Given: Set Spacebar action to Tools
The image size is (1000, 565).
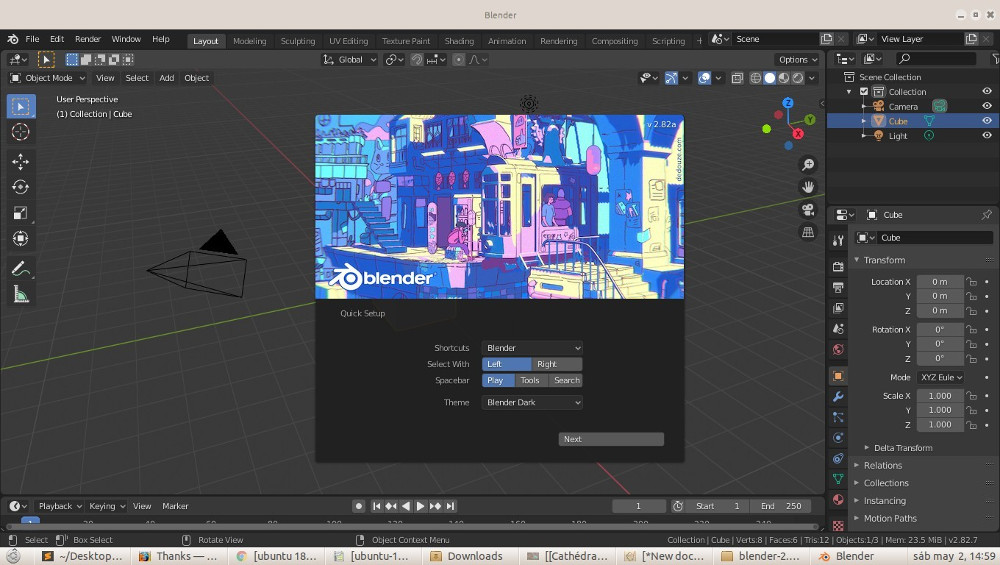Looking at the screenshot, I should (x=530, y=380).
